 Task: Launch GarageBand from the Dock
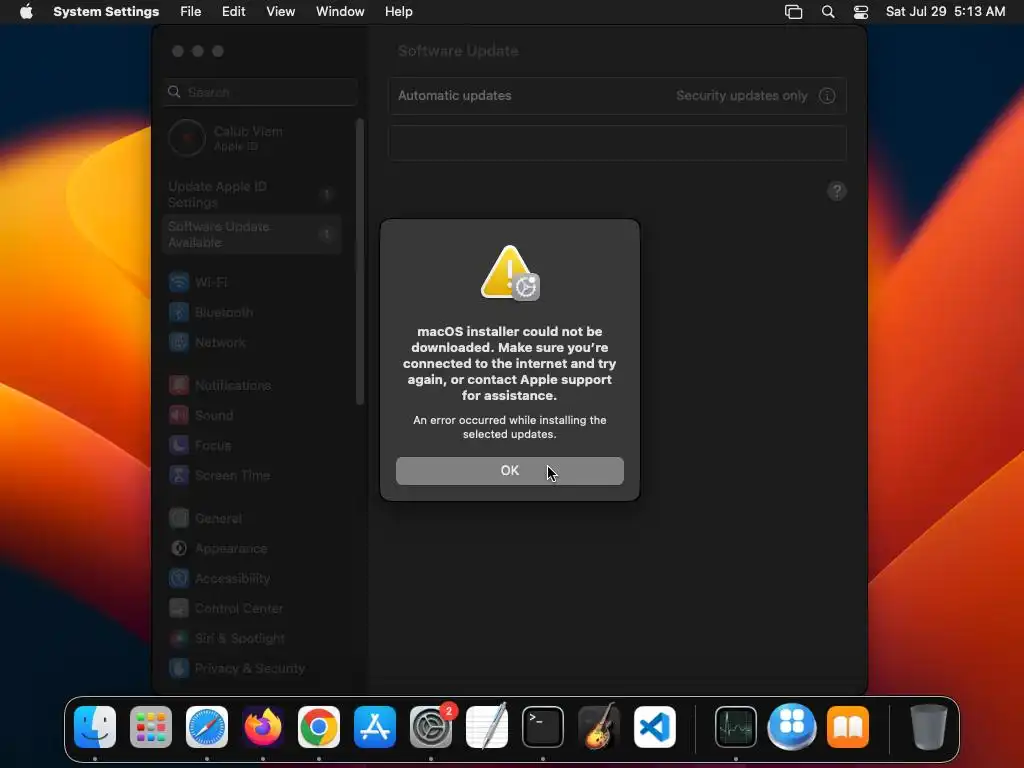tap(599, 727)
